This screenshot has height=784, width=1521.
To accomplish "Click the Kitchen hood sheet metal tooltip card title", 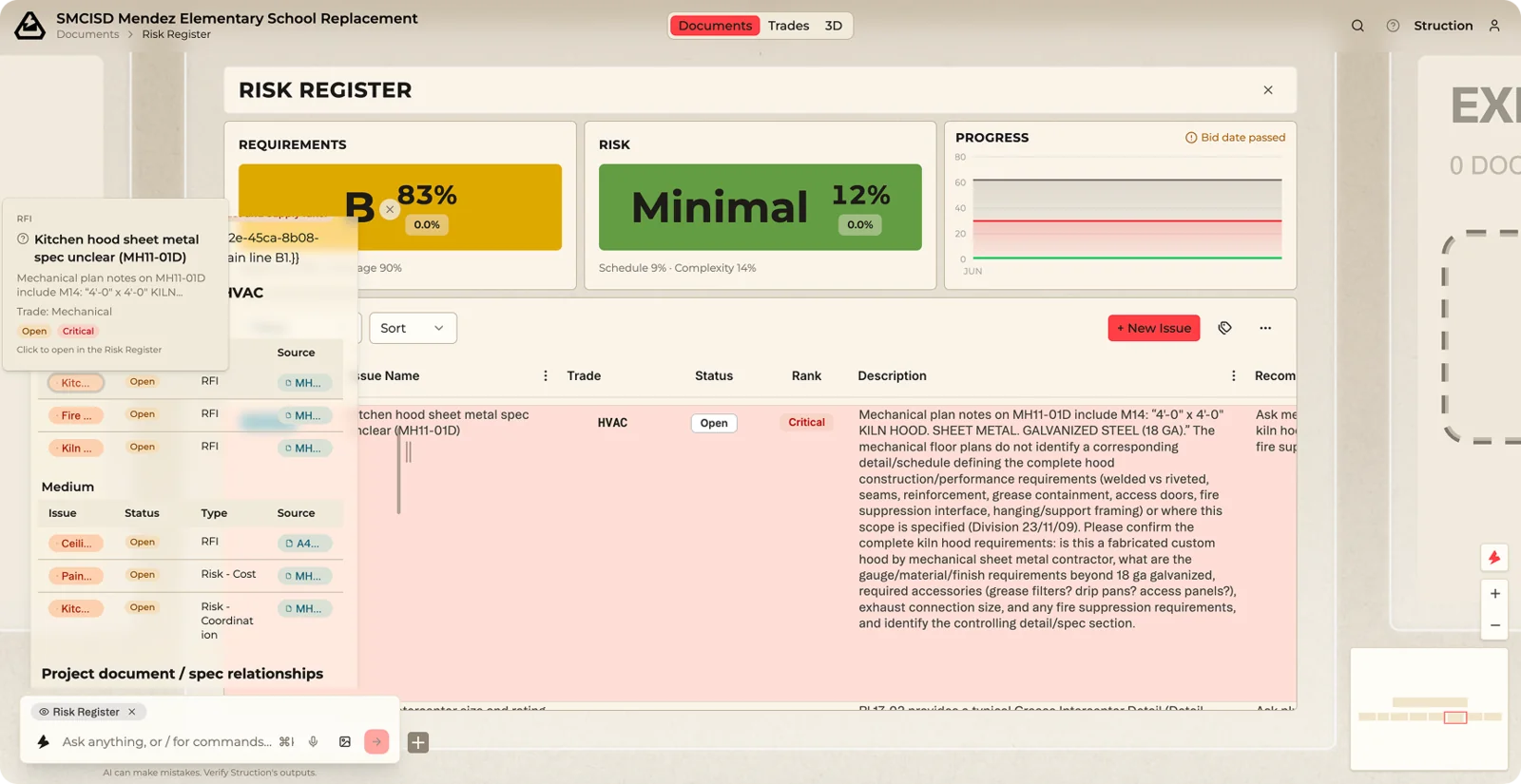I will pyautogui.click(x=117, y=248).
